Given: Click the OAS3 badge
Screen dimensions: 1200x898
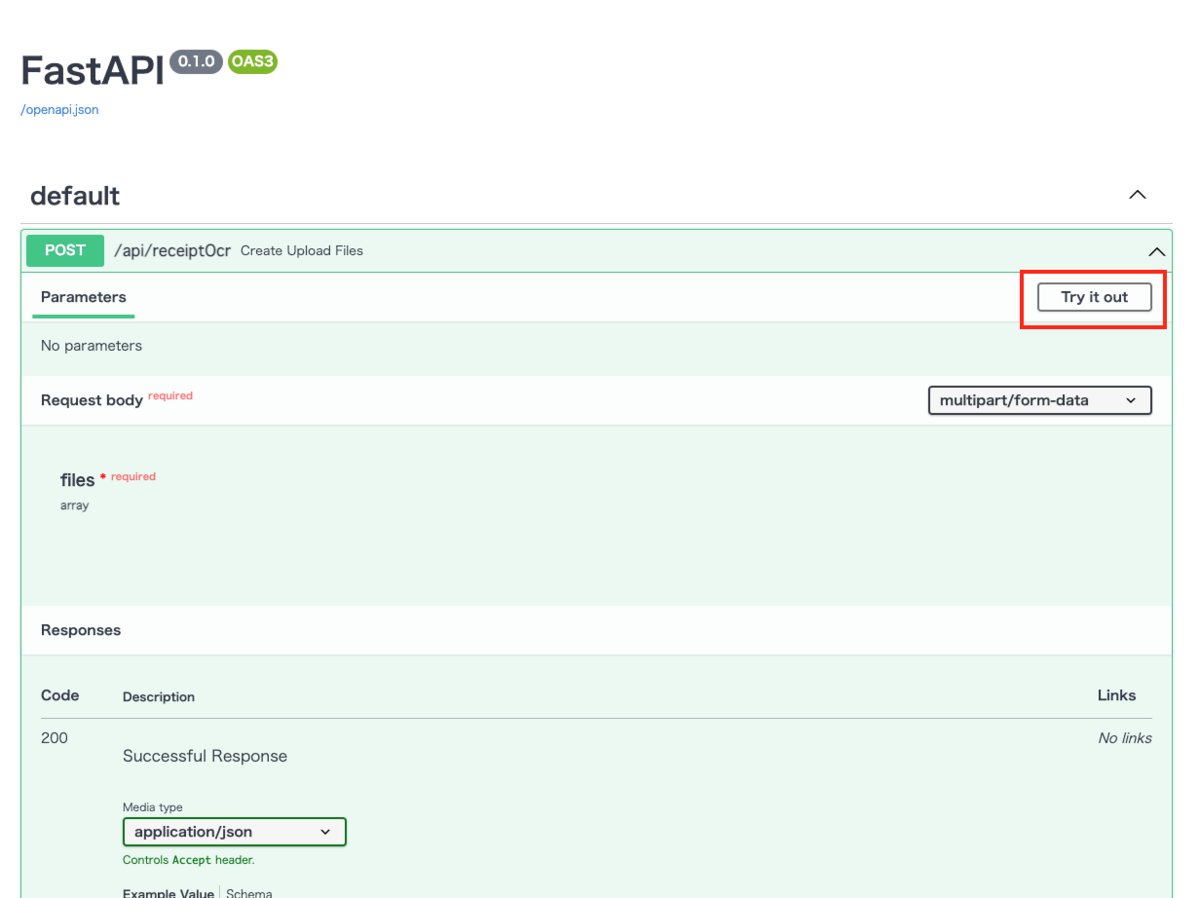Looking at the screenshot, I should [251, 62].
